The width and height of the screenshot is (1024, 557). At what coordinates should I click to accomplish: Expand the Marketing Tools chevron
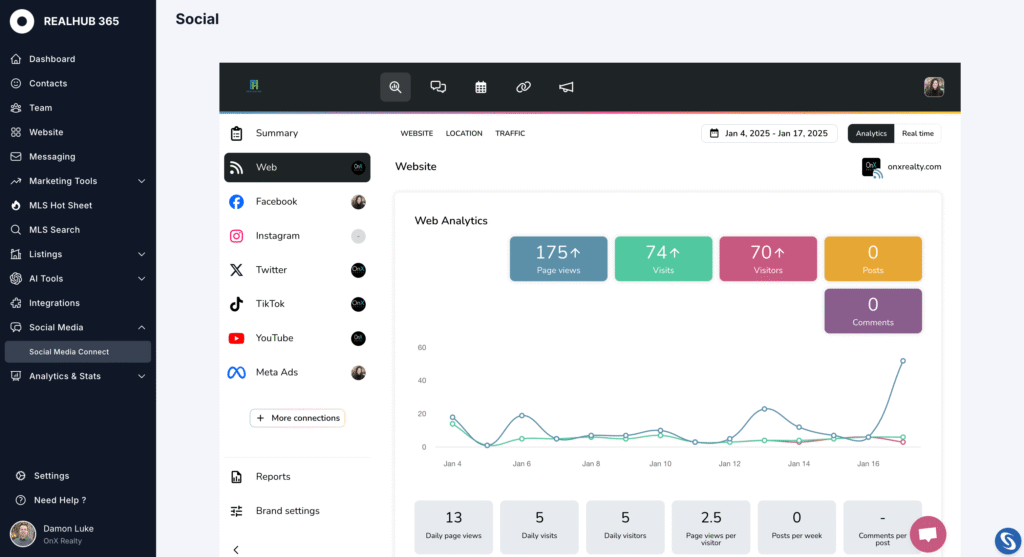[141, 181]
